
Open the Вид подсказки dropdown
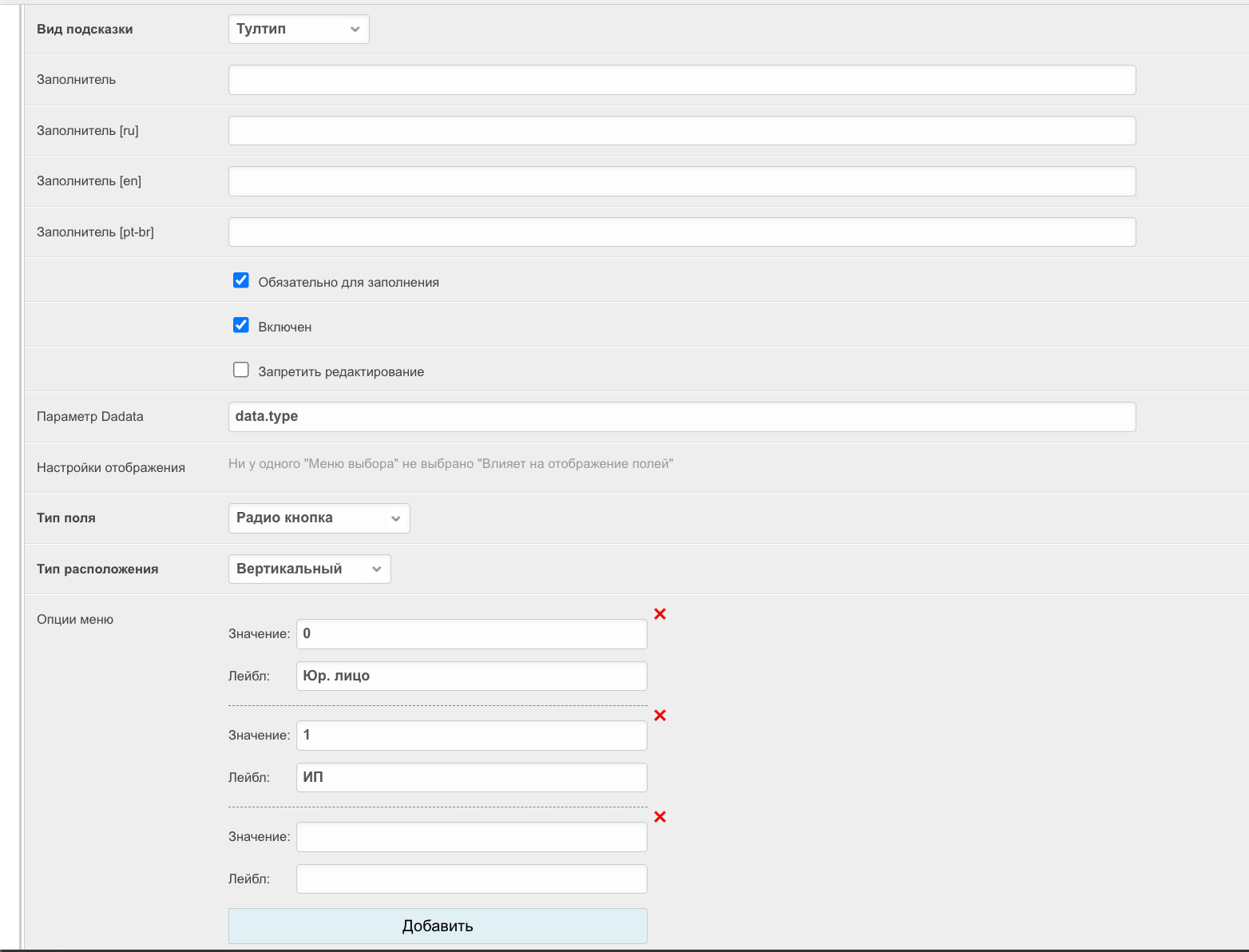(x=298, y=30)
